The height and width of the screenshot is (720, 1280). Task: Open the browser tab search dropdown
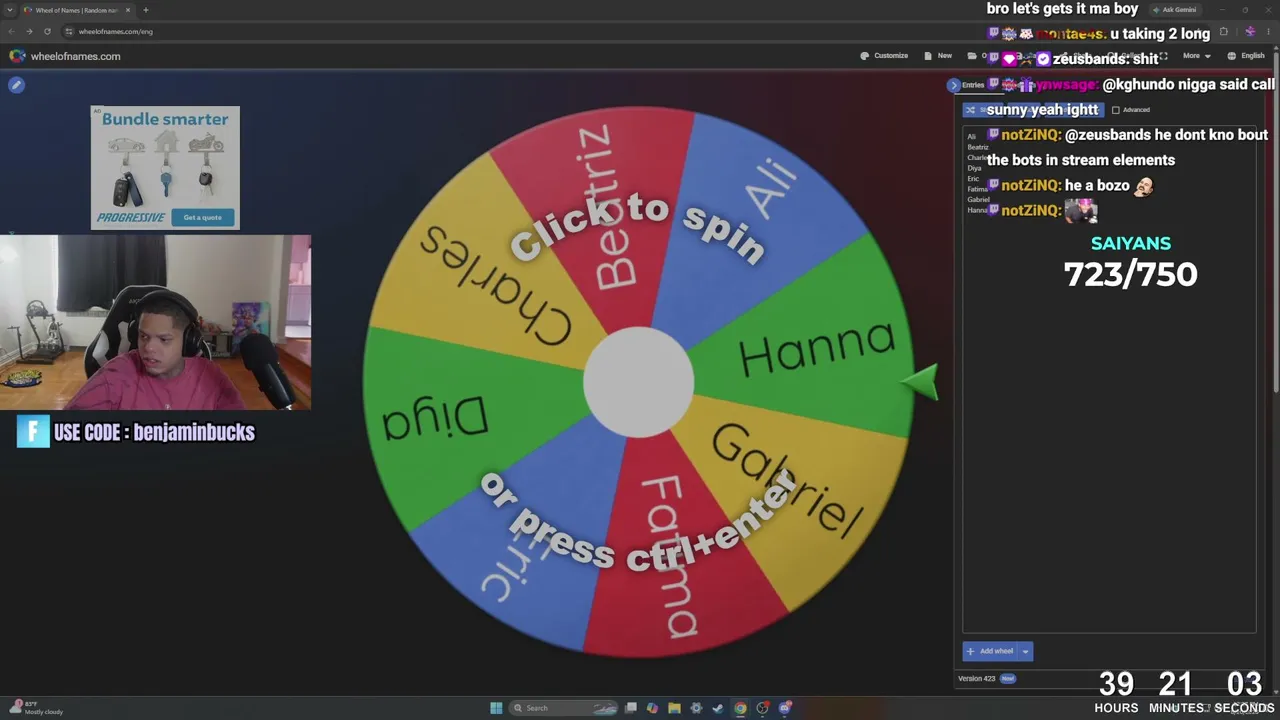[x=12, y=10]
